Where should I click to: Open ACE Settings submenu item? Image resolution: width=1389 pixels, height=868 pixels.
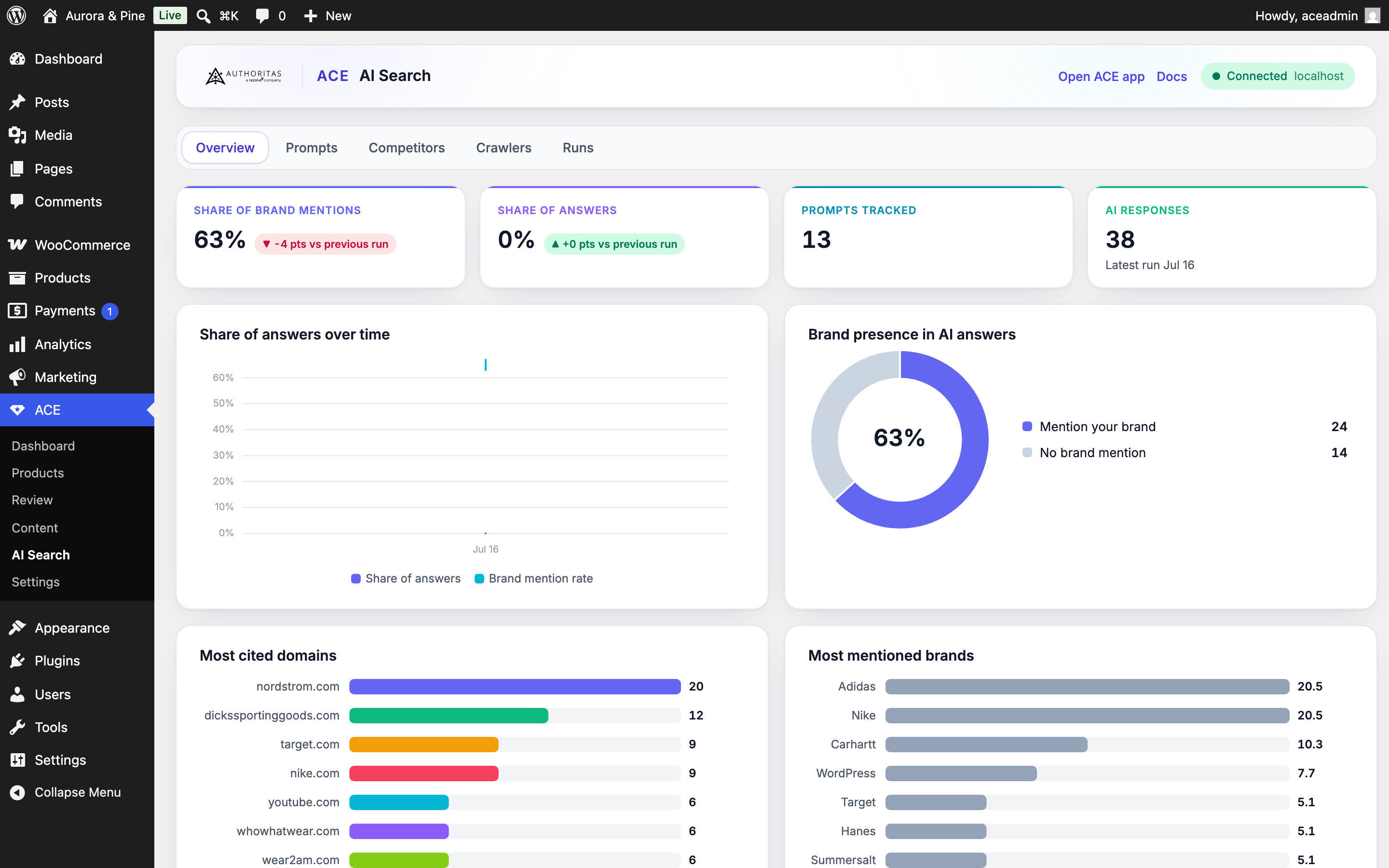coord(36,582)
